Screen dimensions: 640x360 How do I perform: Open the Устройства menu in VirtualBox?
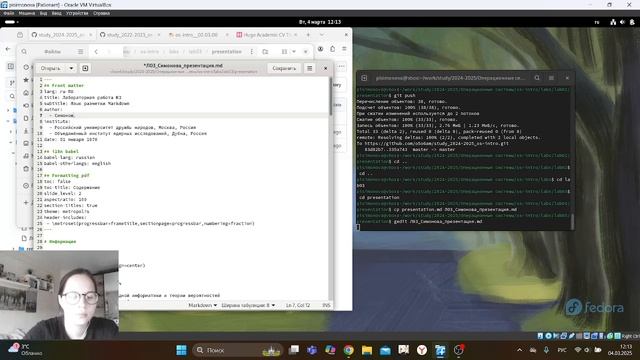pos(77,13)
